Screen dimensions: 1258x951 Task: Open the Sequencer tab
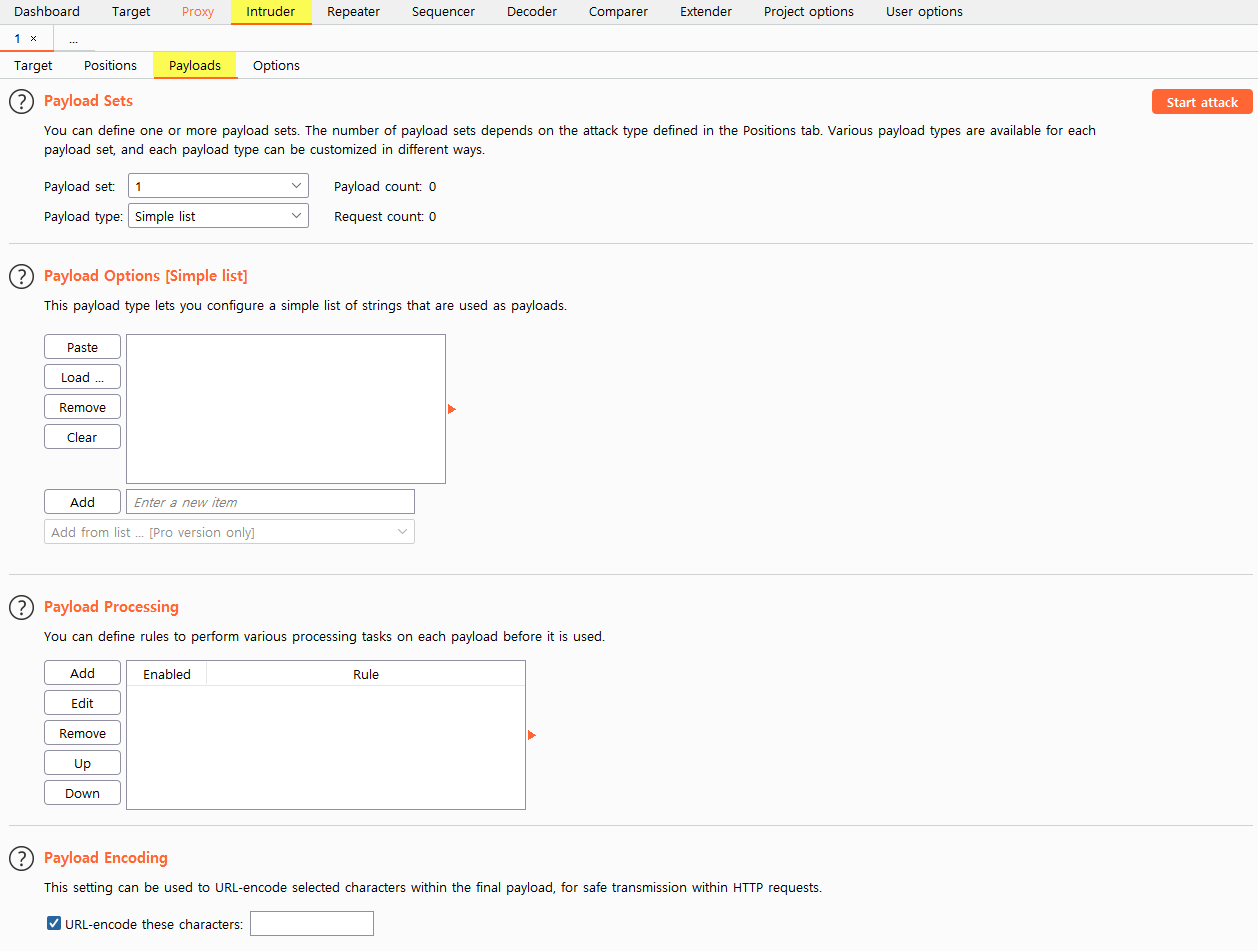(444, 12)
